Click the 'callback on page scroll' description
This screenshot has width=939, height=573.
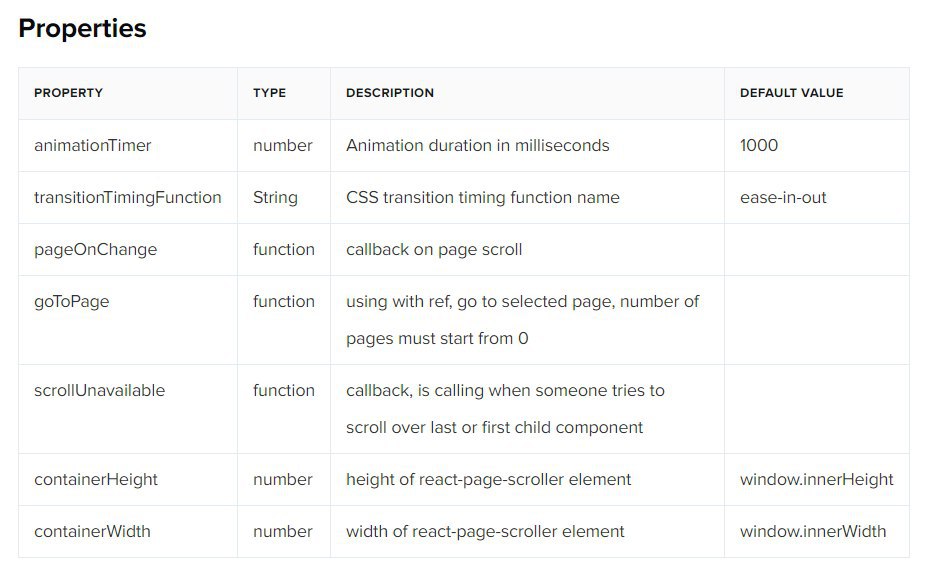click(434, 249)
